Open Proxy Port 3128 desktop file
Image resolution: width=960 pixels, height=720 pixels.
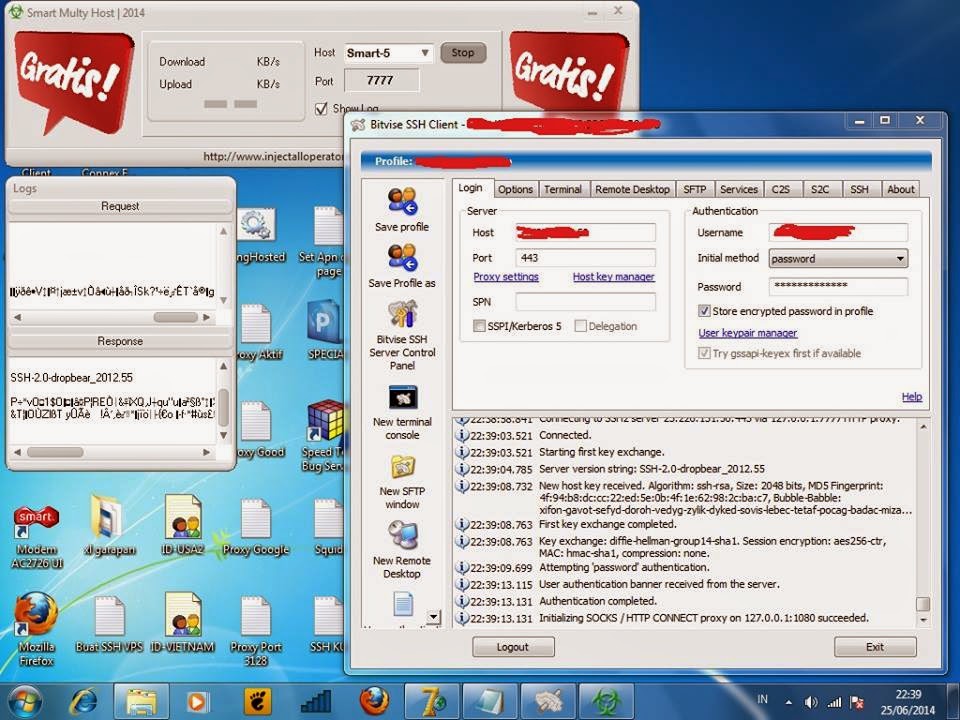point(255,631)
